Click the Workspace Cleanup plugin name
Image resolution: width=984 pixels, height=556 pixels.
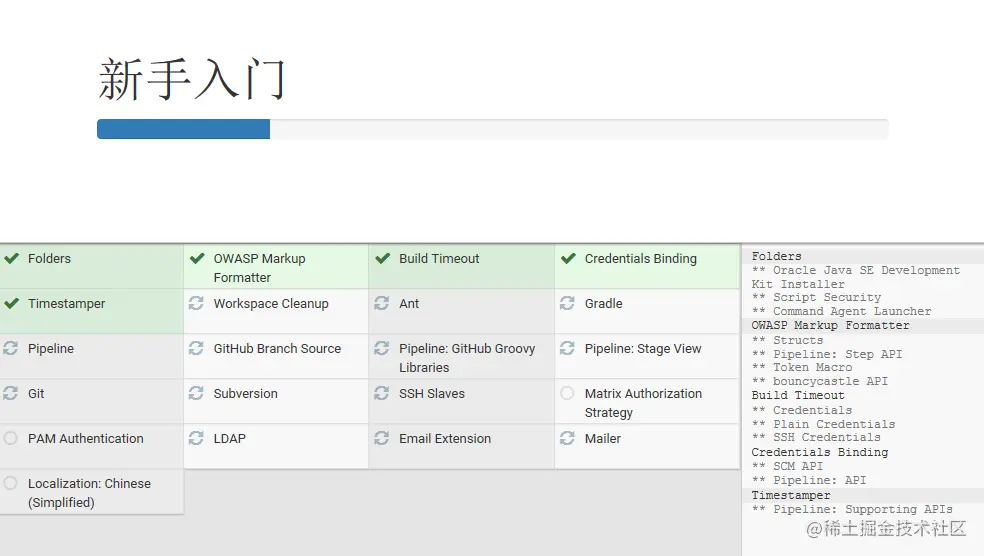tap(271, 304)
